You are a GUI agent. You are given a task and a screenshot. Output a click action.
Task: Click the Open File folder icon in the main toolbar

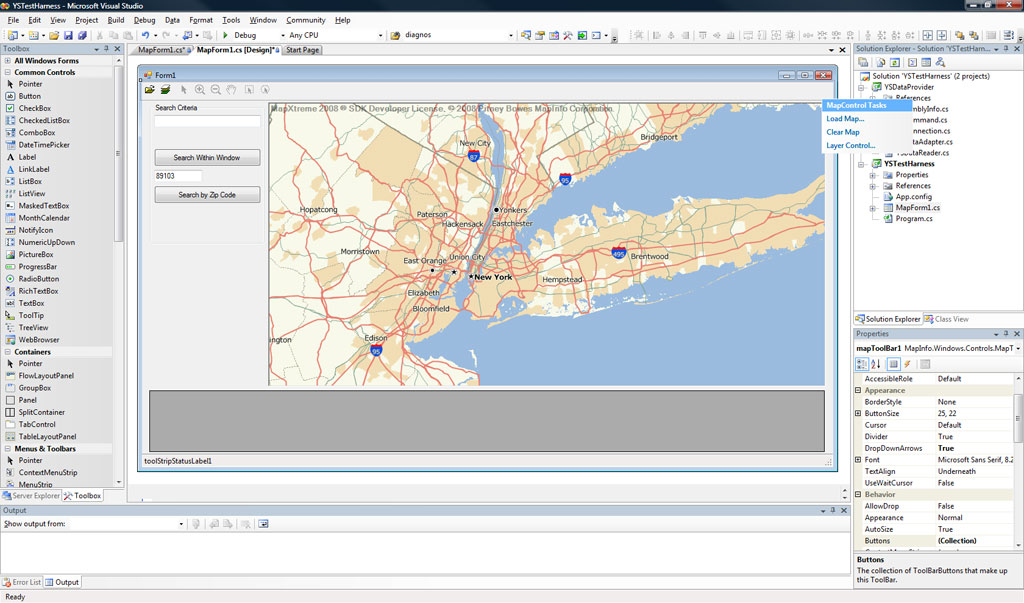pos(54,35)
